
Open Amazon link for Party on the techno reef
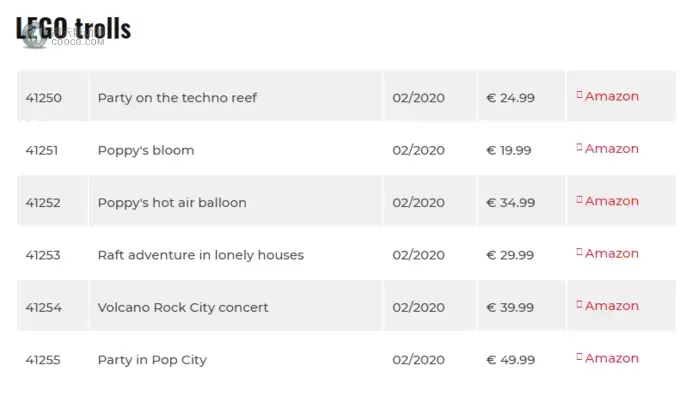pos(611,96)
